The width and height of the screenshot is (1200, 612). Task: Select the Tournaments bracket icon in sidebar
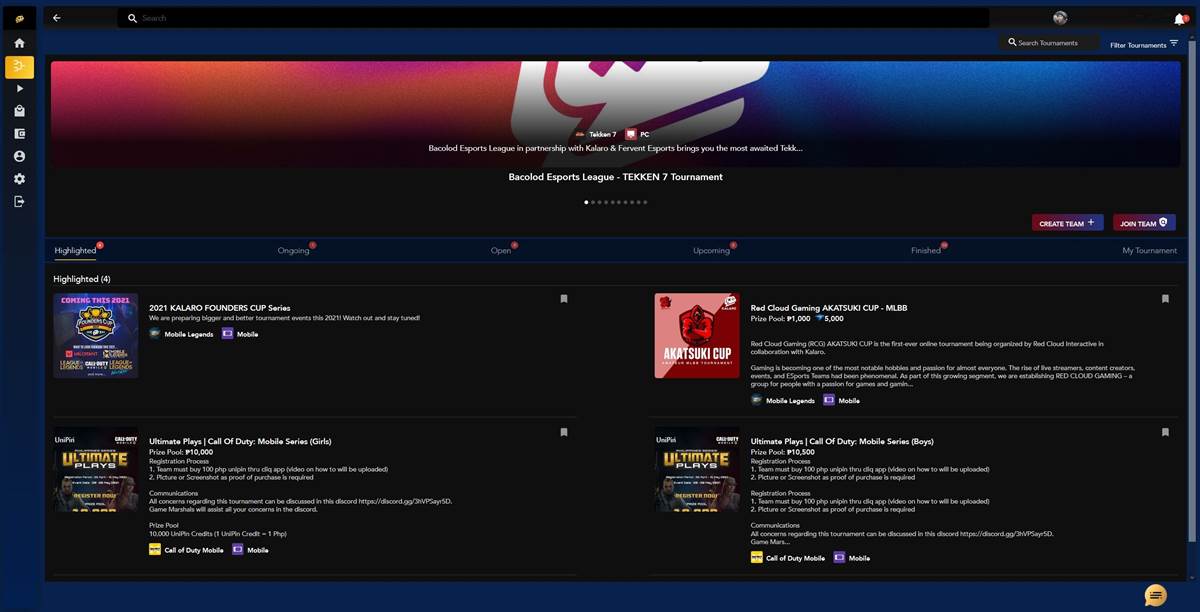19,67
